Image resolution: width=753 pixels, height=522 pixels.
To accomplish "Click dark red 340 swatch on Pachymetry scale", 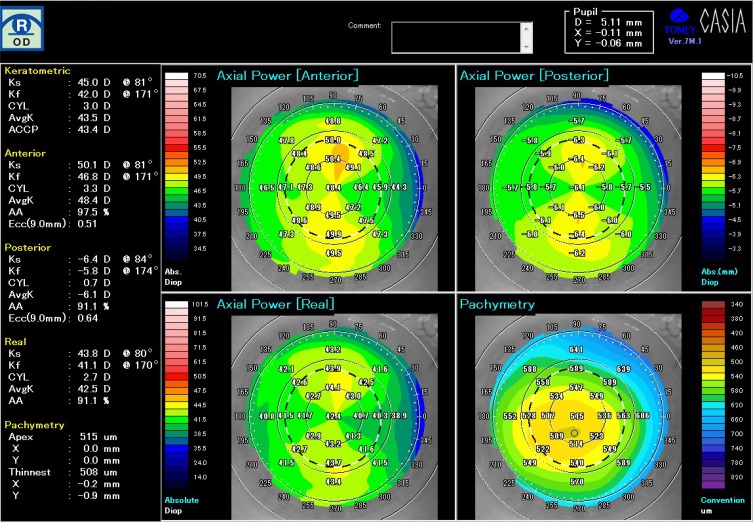I will pos(713,304).
